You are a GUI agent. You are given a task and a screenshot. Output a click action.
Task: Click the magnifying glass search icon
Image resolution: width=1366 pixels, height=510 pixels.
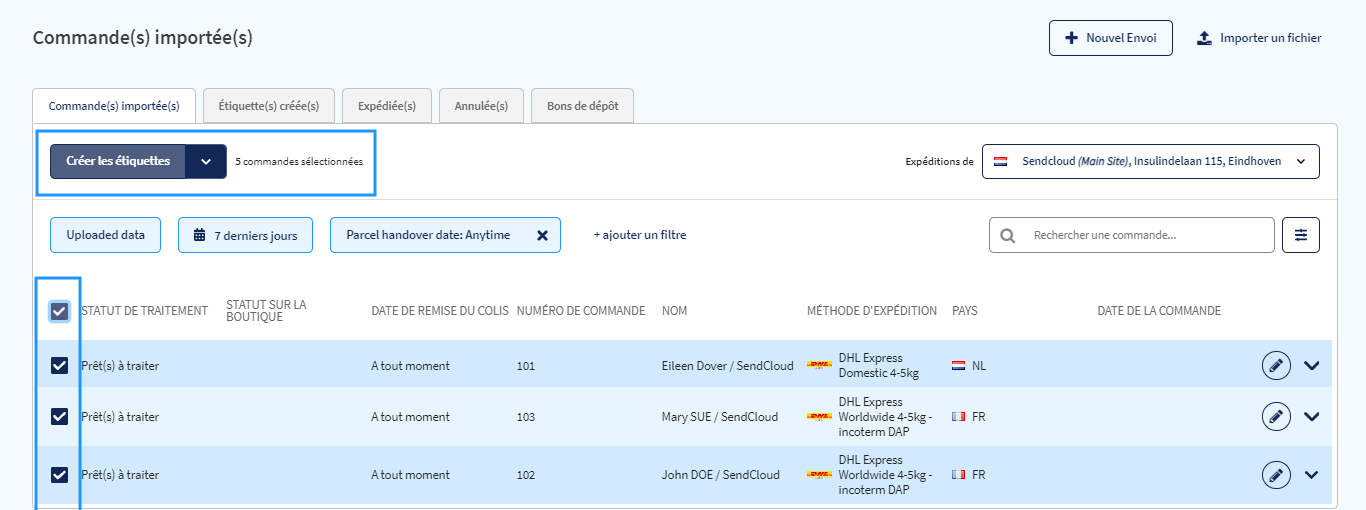1008,236
